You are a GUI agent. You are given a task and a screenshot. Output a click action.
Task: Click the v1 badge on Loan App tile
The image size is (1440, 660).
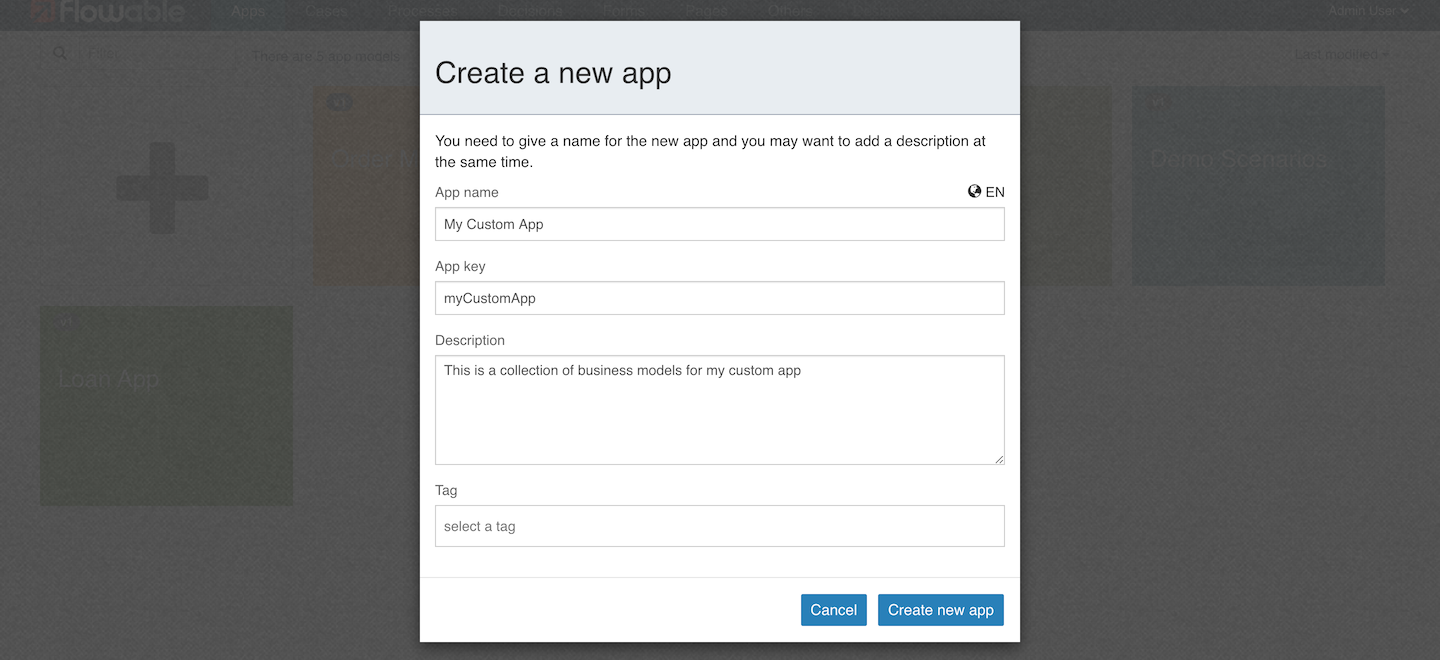click(66, 322)
